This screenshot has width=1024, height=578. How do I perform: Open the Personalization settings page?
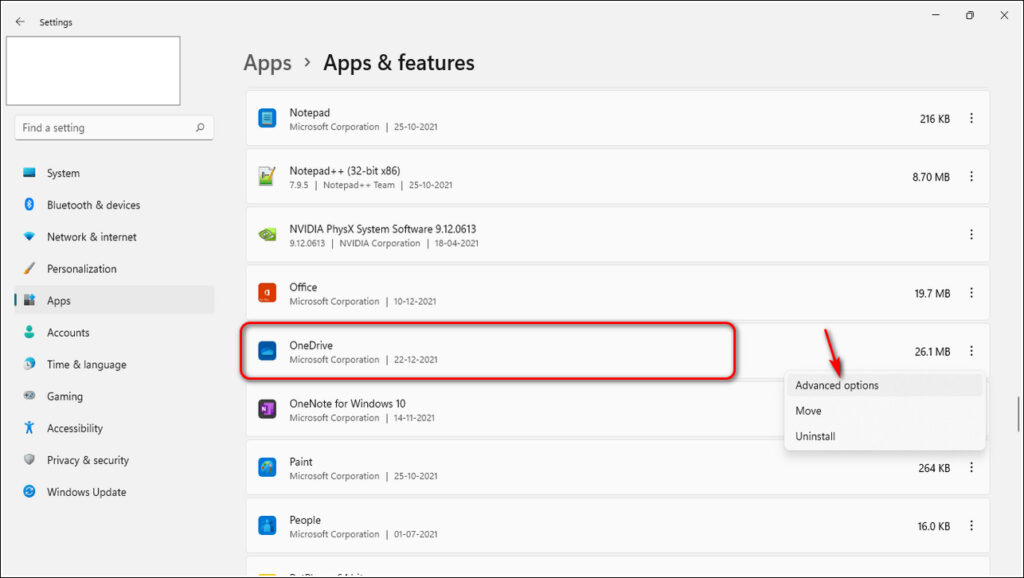coord(114,268)
